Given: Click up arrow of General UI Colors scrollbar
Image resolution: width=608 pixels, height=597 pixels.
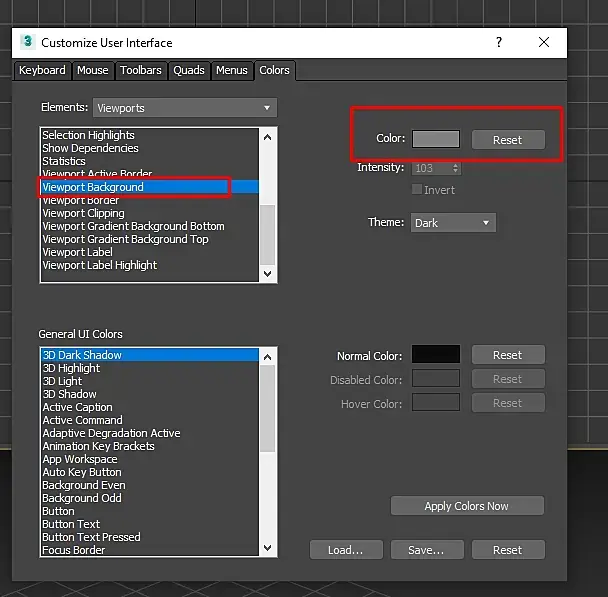Looking at the screenshot, I should tap(267, 357).
